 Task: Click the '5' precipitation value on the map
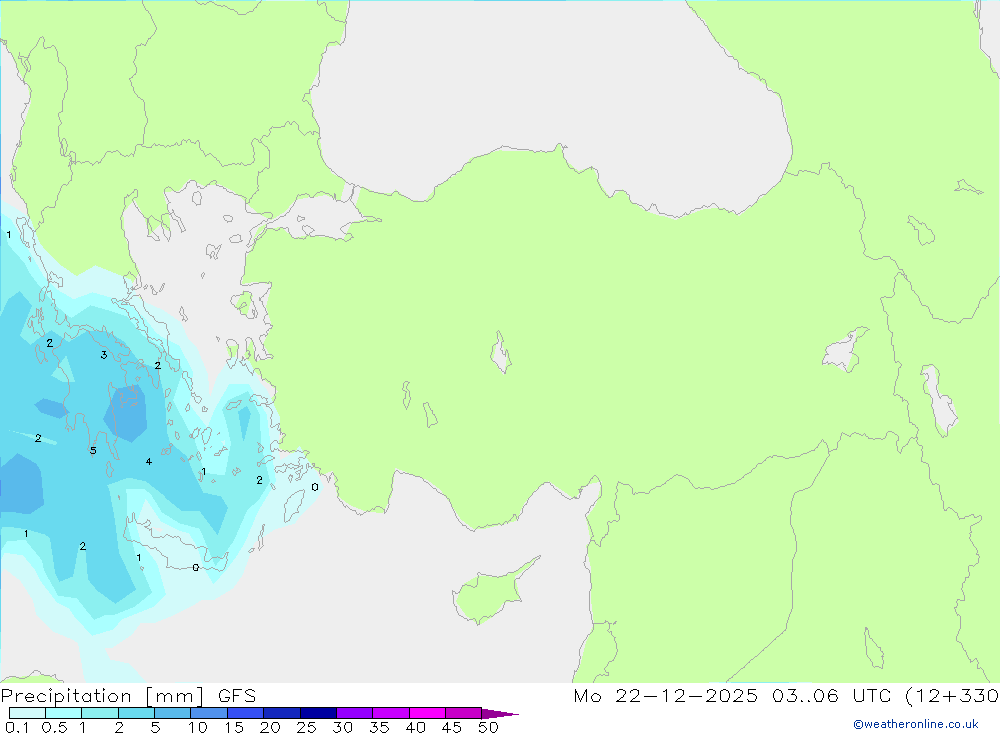point(93,451)
